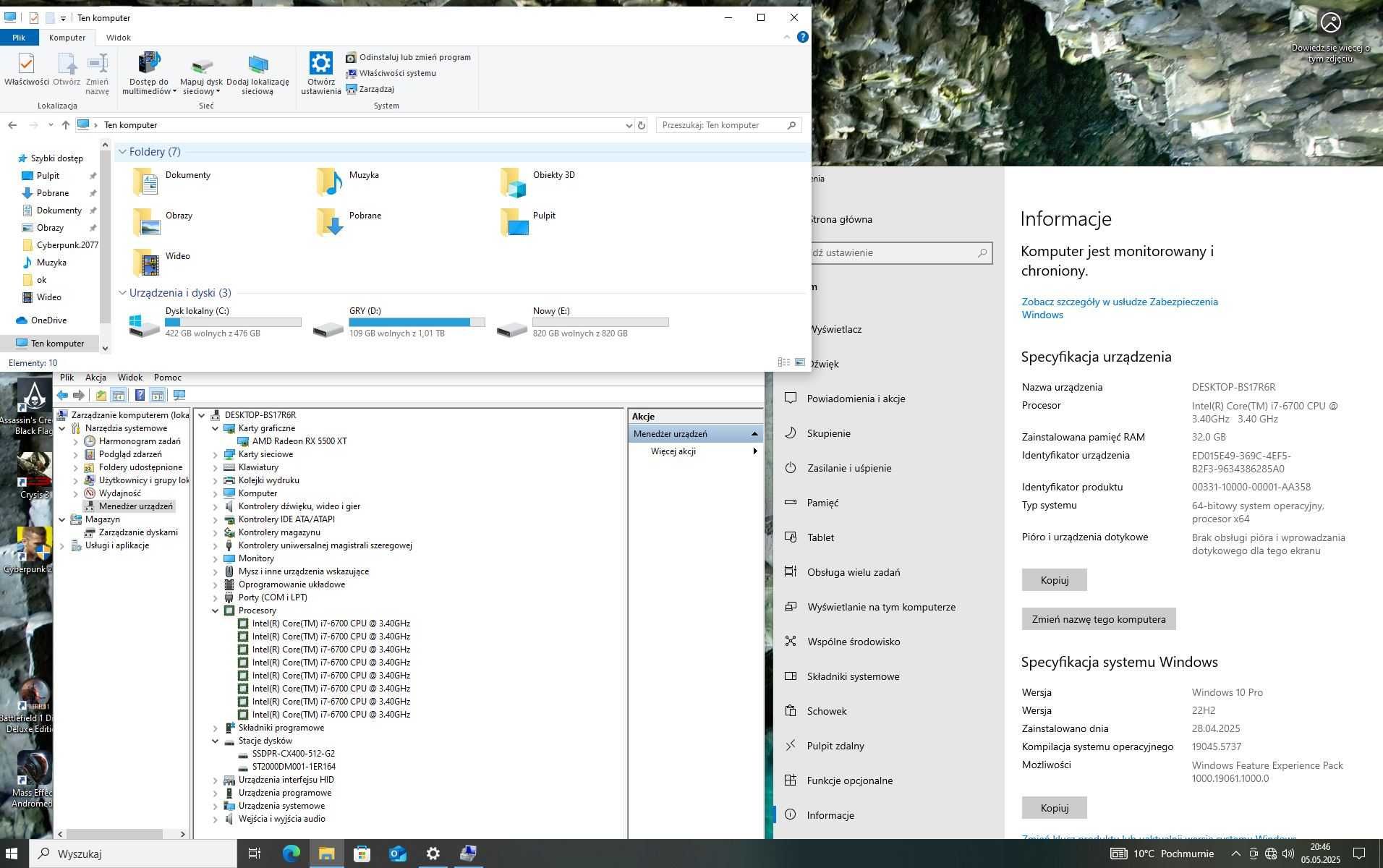Click Zmień nazwę tego komputera
Image resolution: width=1383 pixels, height=868 pixels.
[x=1098, y=619]
